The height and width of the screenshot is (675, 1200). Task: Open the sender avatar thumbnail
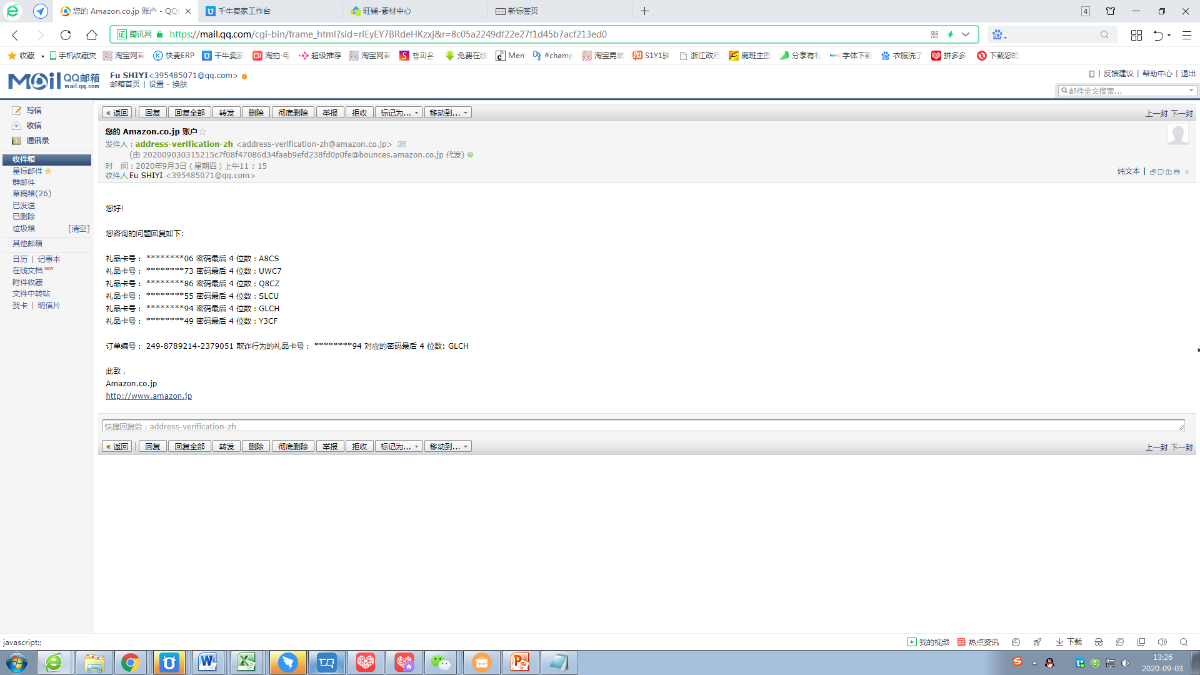[1178, 135]
